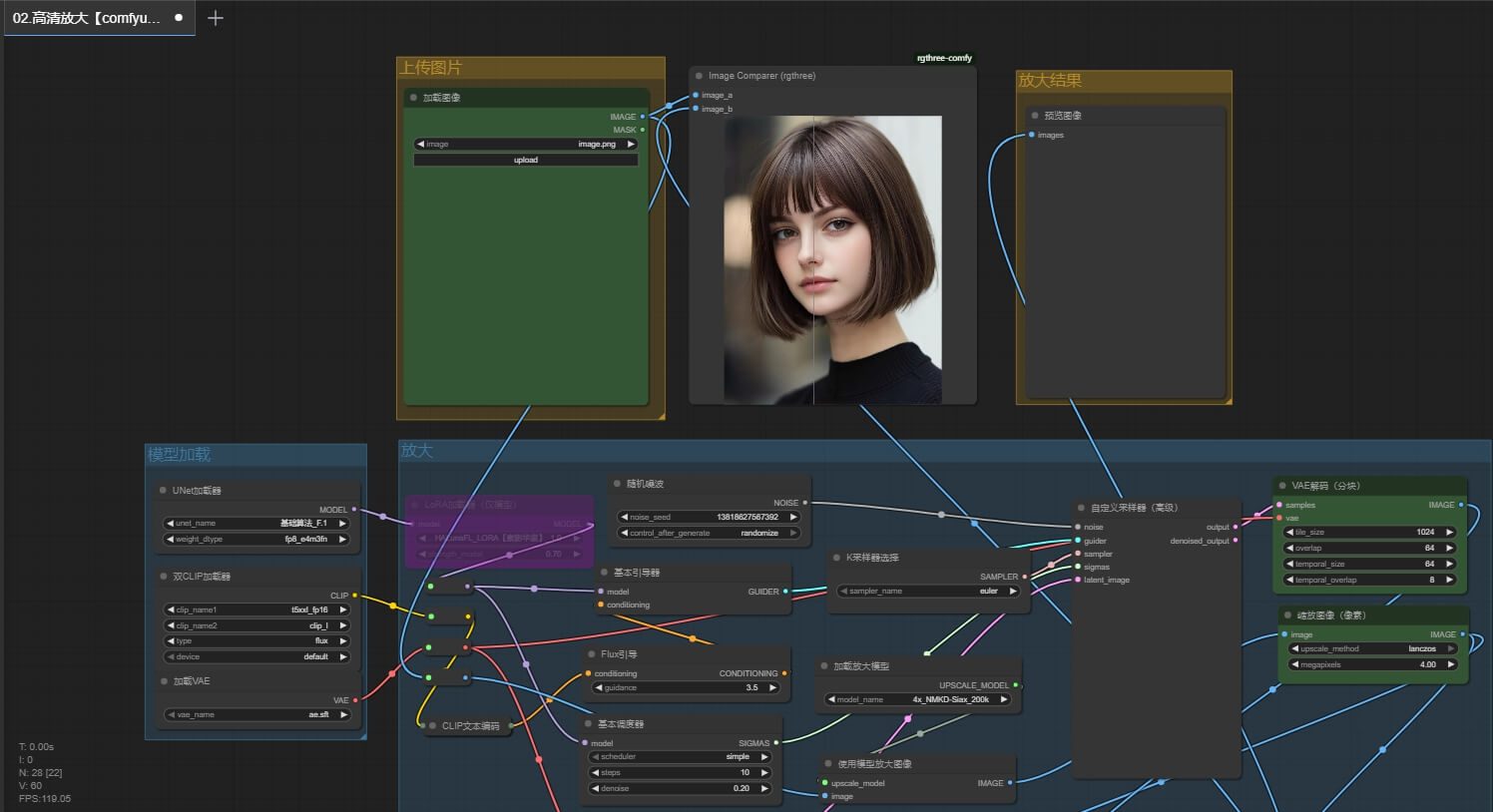Open the image file selector showing image.png

pyautogui.click(x=526, y=144)
